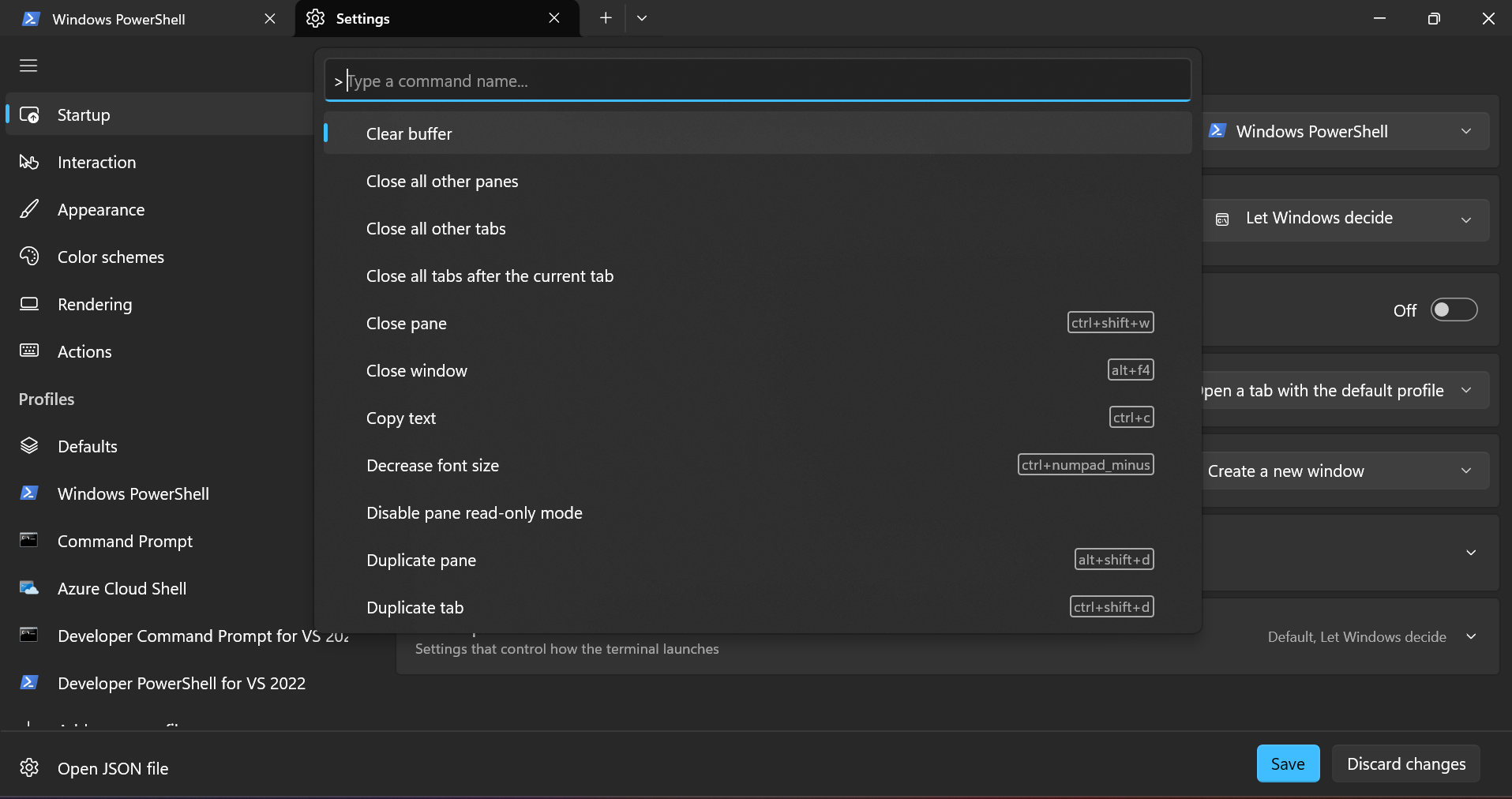
Task: Select the Duplicate pane command
Action: point(758,560)
